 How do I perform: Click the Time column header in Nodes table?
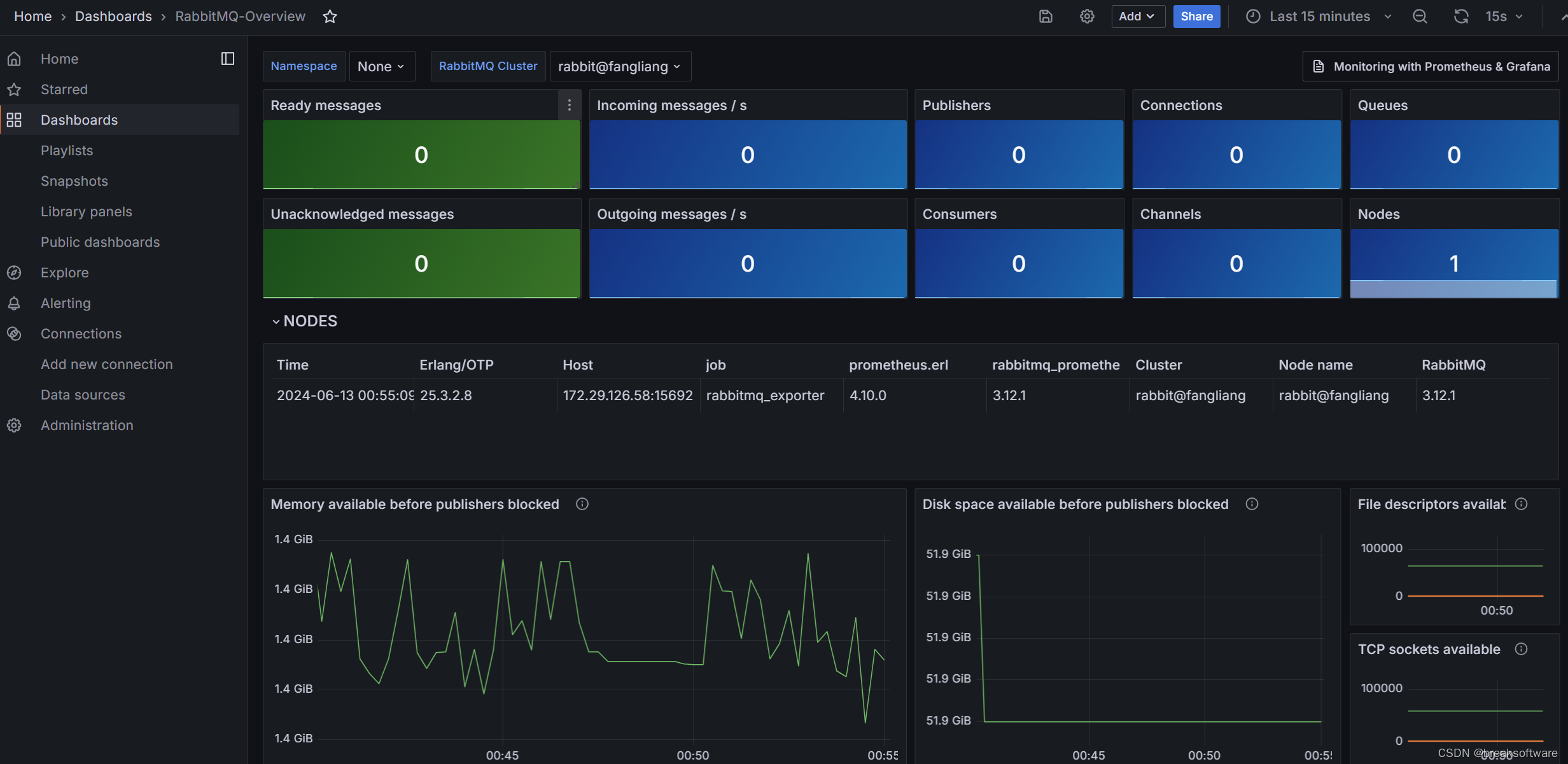292,365
